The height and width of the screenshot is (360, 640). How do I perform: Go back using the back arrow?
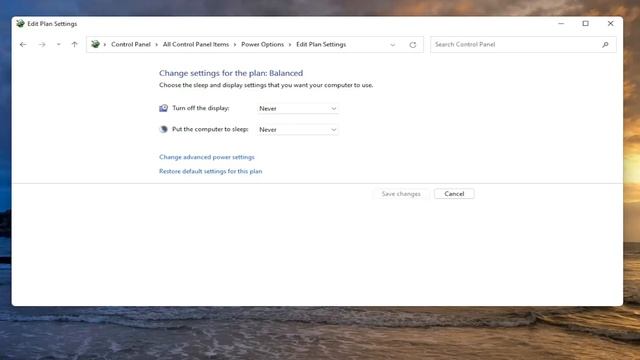click(23, 44)
